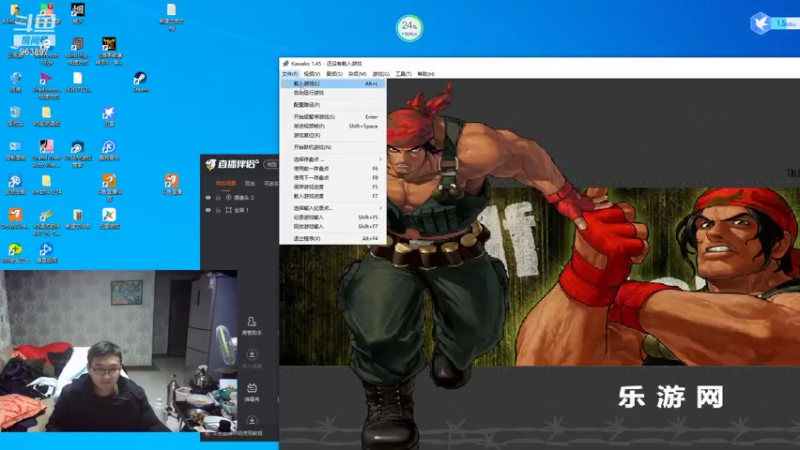Choose 使用下一存盘点 F8 entry
The height and width of the screenshot is (450, 800).
(x=333, y=178)
